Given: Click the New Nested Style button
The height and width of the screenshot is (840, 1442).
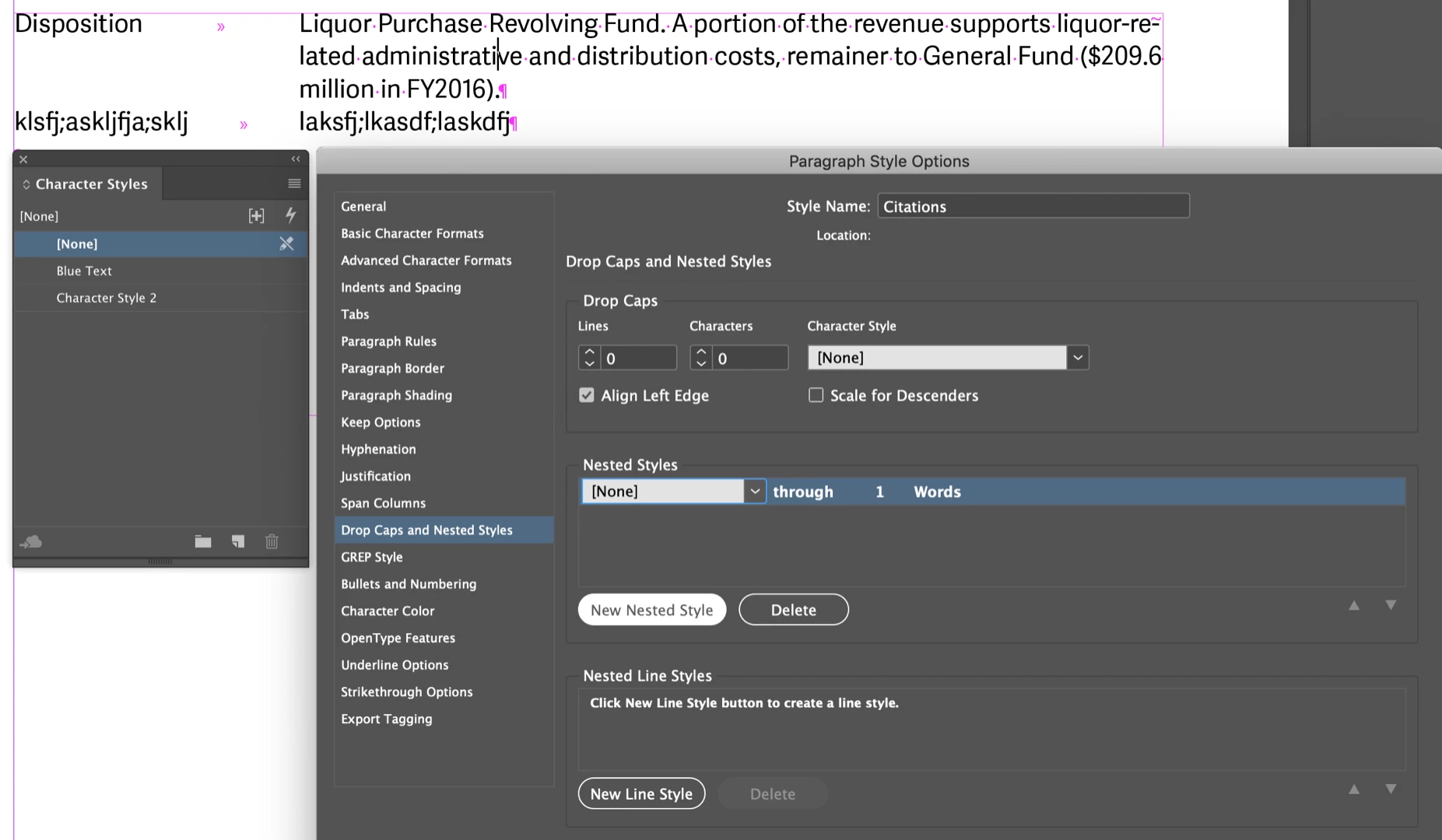Looking at the screenshot, I should pos(651,610).
